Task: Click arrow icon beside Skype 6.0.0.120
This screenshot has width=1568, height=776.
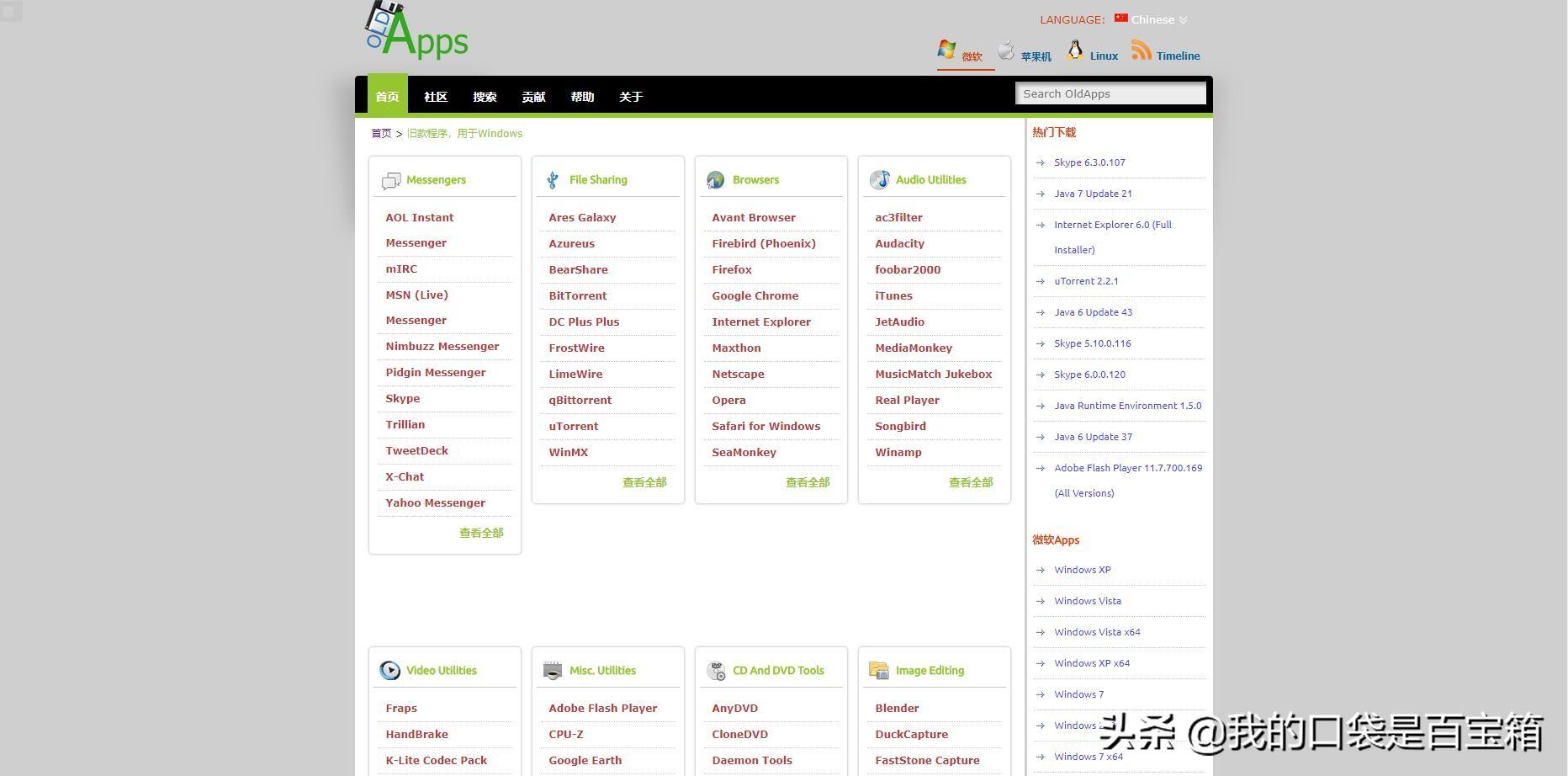Action: (1041, 375)
